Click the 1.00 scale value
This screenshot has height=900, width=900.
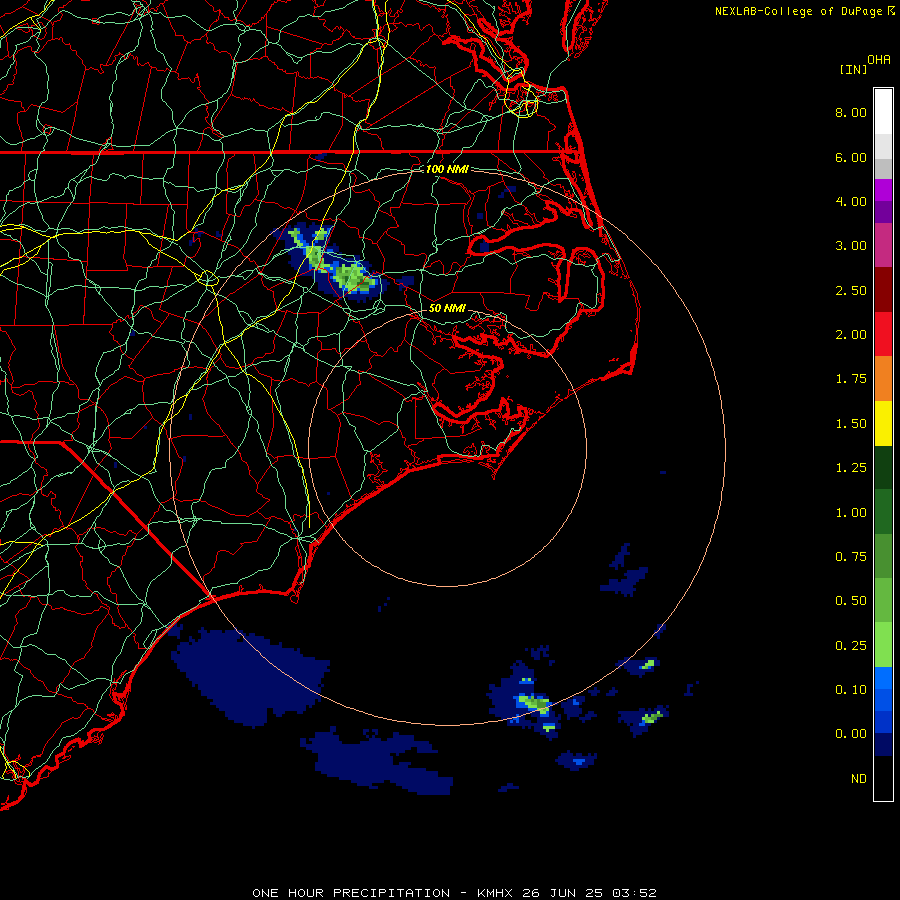[851, 513]
